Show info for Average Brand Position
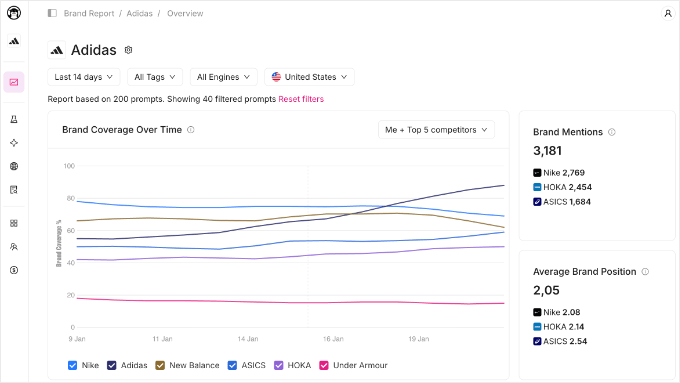 point(645,272)
